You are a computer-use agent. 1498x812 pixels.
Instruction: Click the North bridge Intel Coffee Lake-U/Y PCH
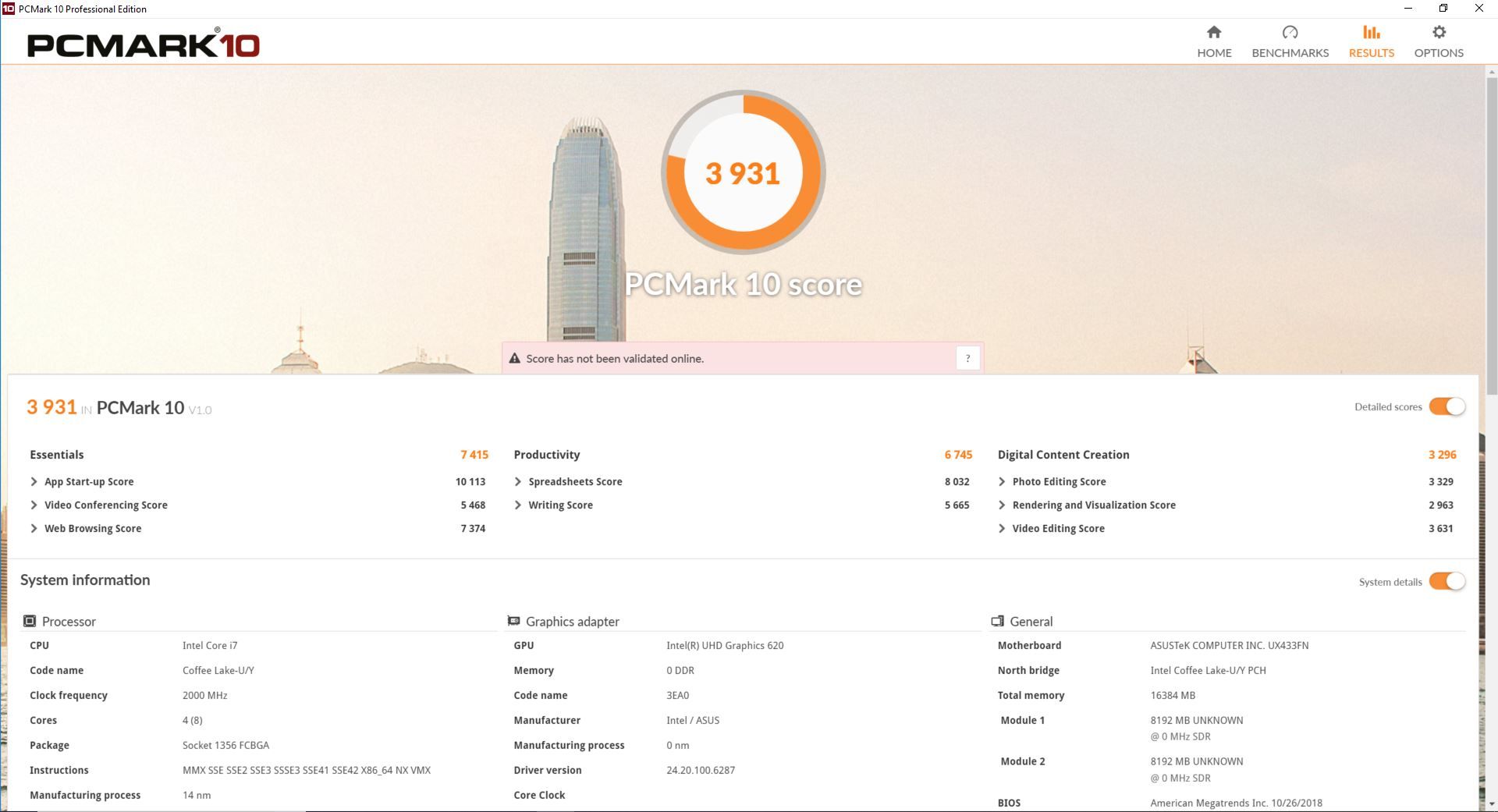1208,670
